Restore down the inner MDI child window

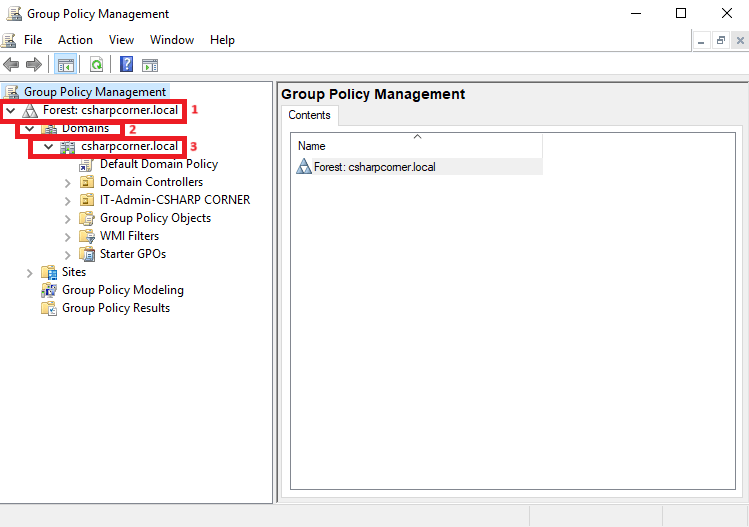coord(721,41)
